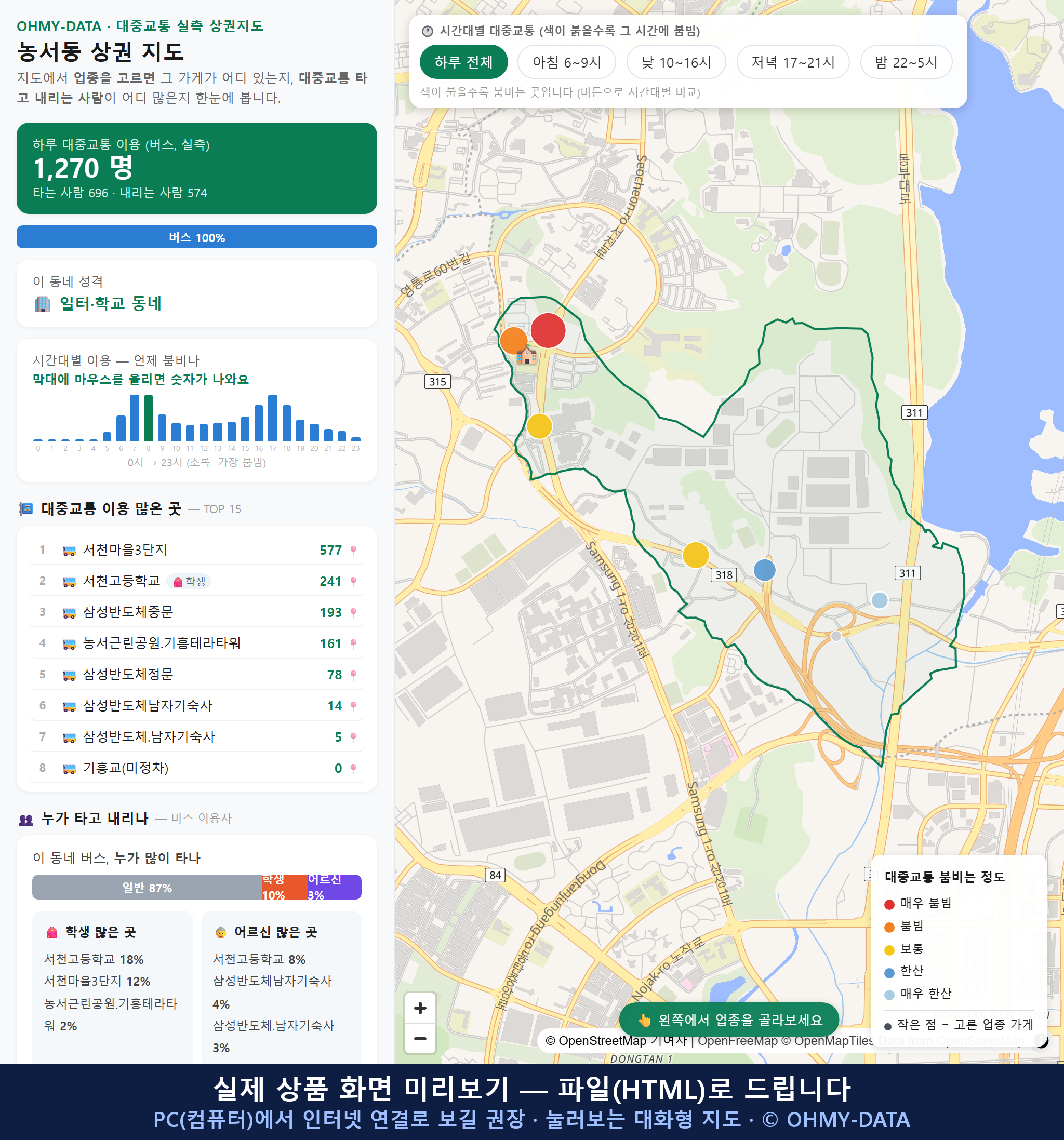Click the 버스 100% share bar

pyautogui.click(x=197, y=237)
